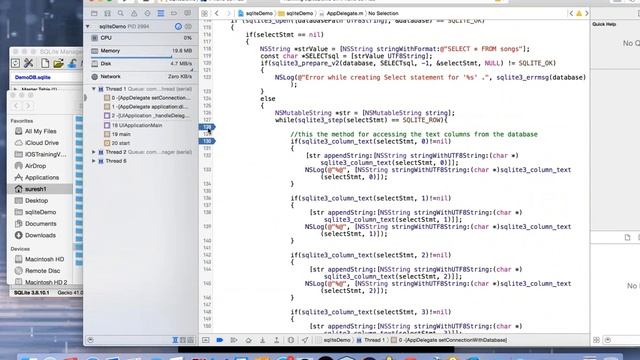Select stack frame 18 UIApplicationMain
This screenshot has width=640, height=360.
133,125
